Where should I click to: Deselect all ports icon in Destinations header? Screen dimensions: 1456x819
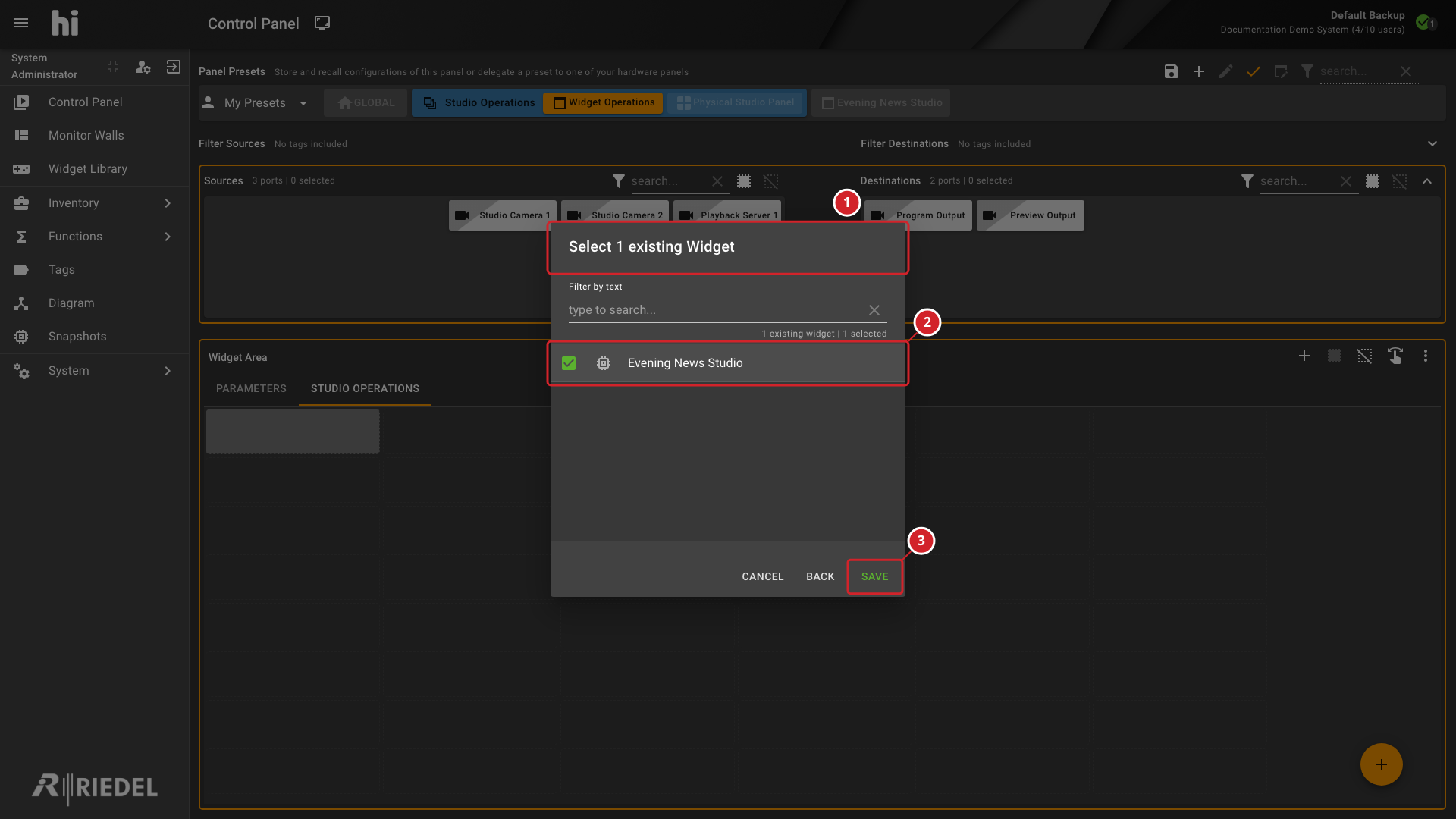coord(1400,181)
